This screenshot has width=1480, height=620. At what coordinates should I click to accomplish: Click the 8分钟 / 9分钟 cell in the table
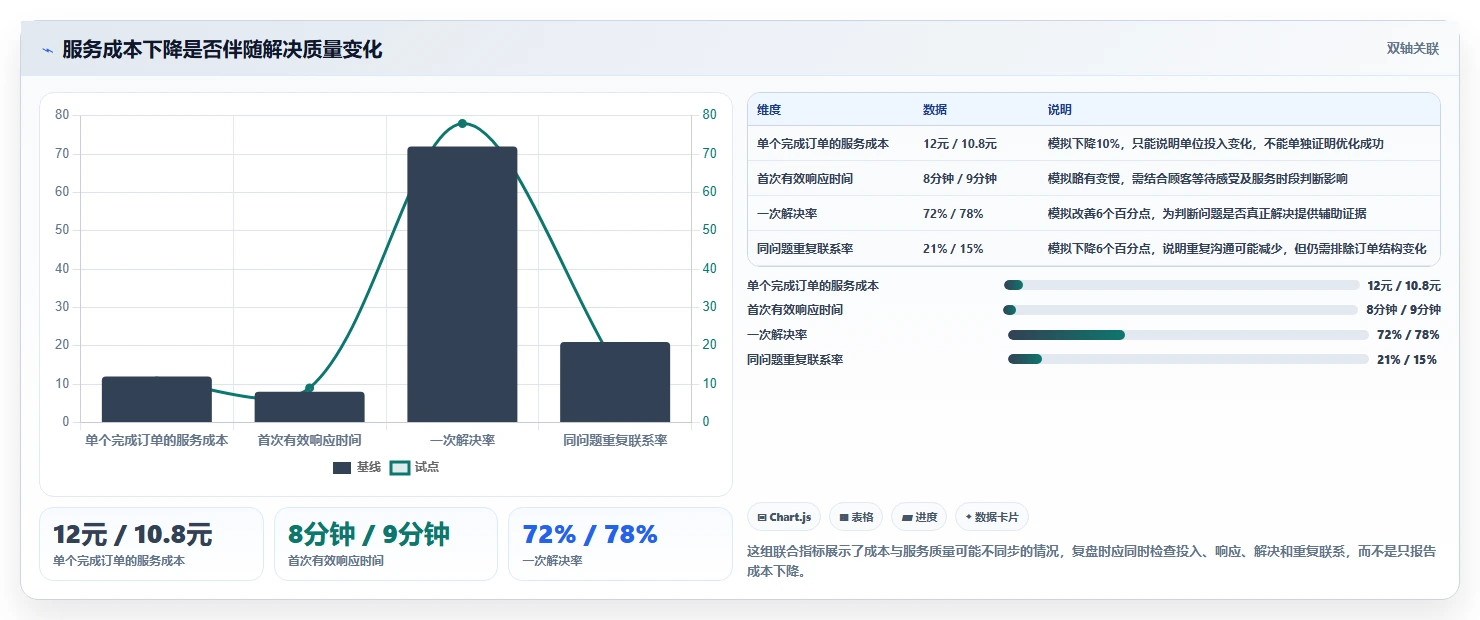coord(960,178)
